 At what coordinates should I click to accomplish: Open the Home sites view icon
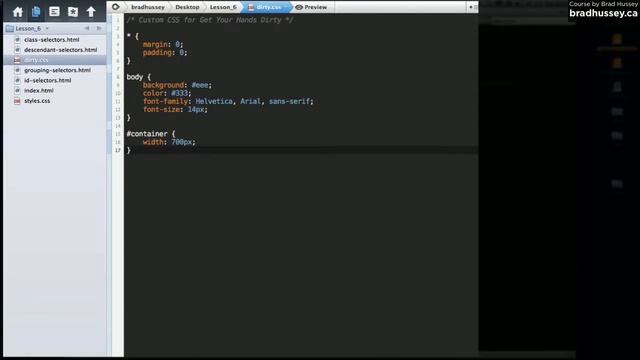coord(18,12)
